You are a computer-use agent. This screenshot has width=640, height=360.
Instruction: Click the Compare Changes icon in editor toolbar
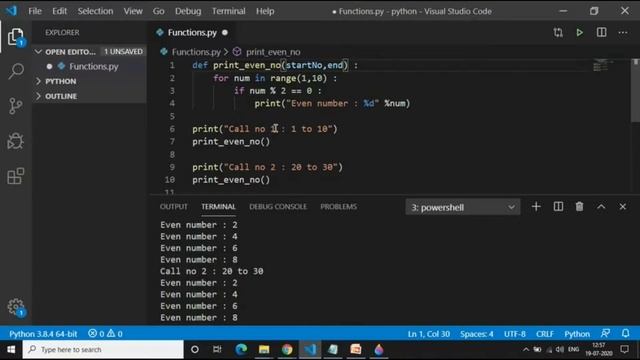point(558,33)
